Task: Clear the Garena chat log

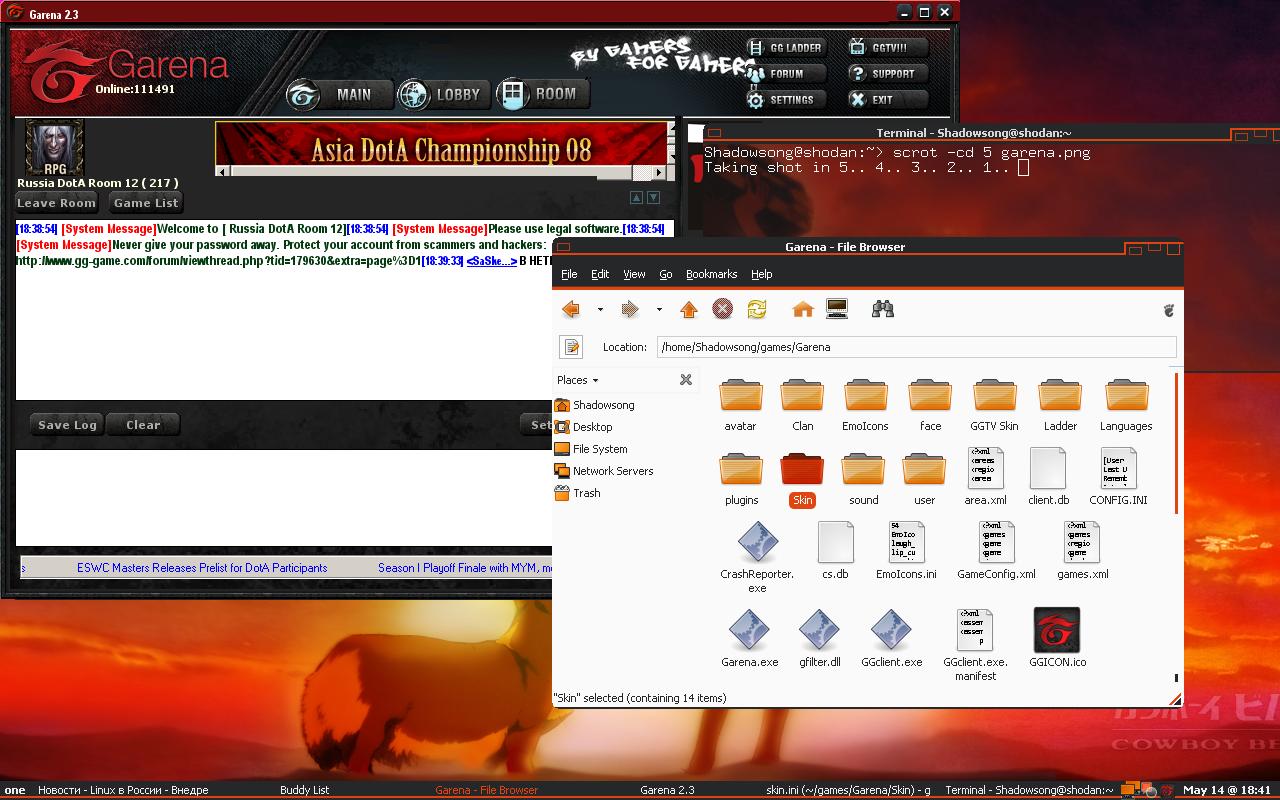Action: pos(143,425)
